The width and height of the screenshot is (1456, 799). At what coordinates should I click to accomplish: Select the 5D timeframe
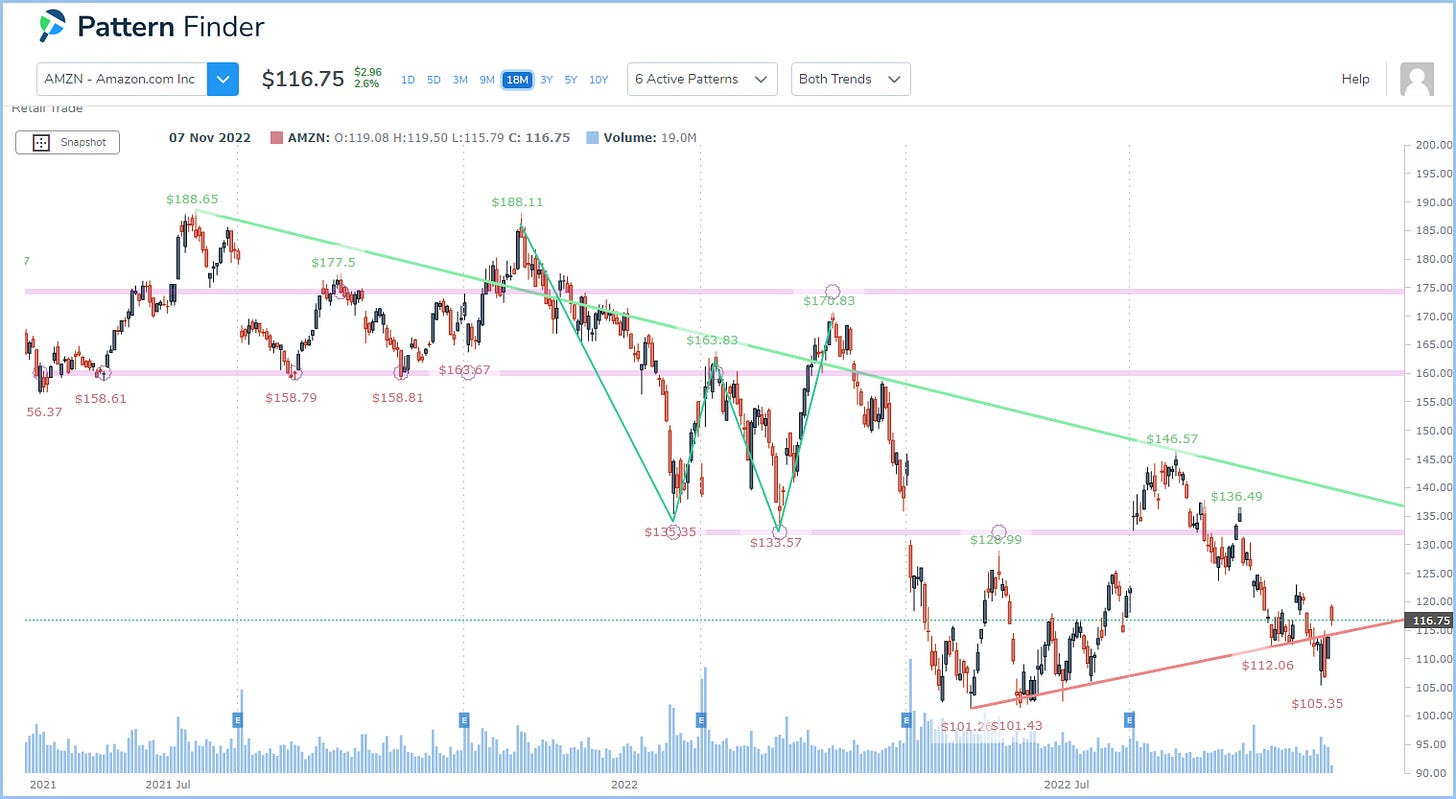[x=433, y=80]
